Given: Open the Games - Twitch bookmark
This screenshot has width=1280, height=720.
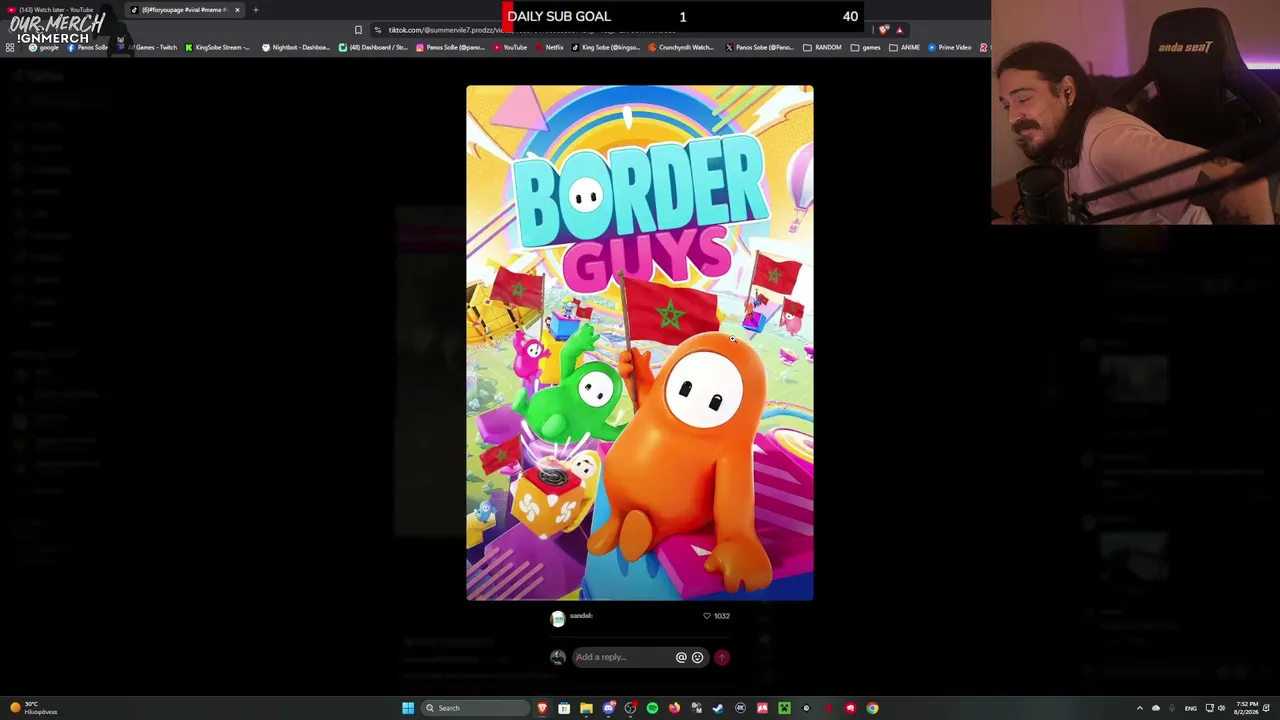Looking at the screenshot, I should [x=150, y=47].
